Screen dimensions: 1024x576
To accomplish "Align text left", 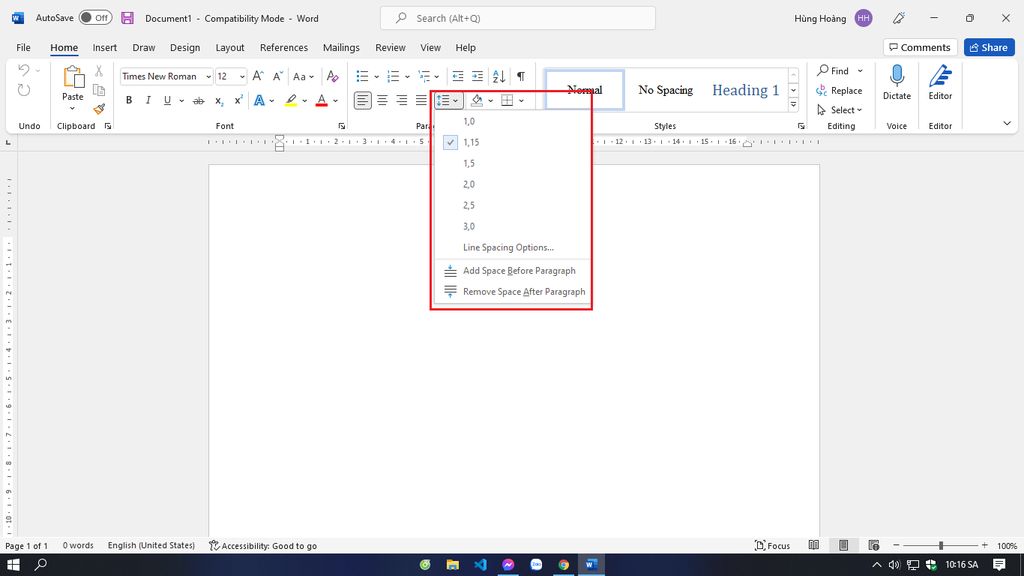I will pyautogui.click(x=362, y=101).
